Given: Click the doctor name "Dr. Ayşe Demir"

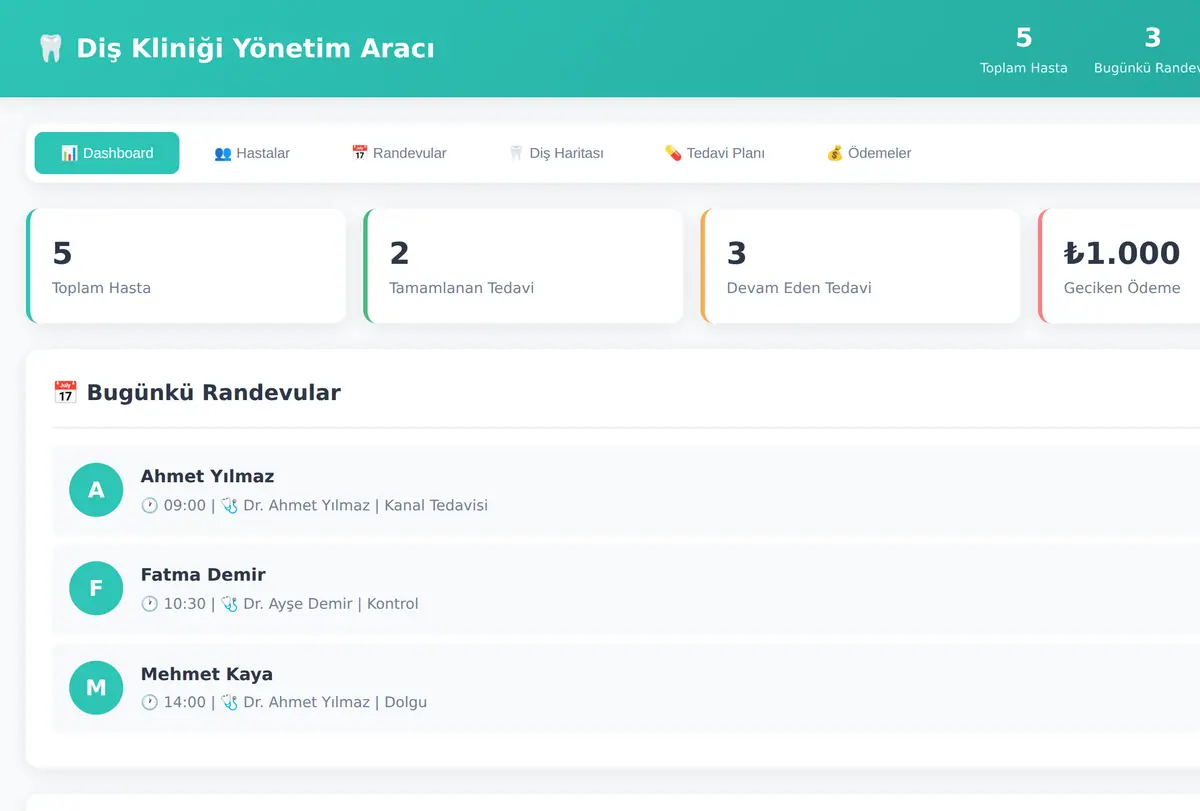Looking at the screenshot, I should pyautogui.click(x=298, y=604).
